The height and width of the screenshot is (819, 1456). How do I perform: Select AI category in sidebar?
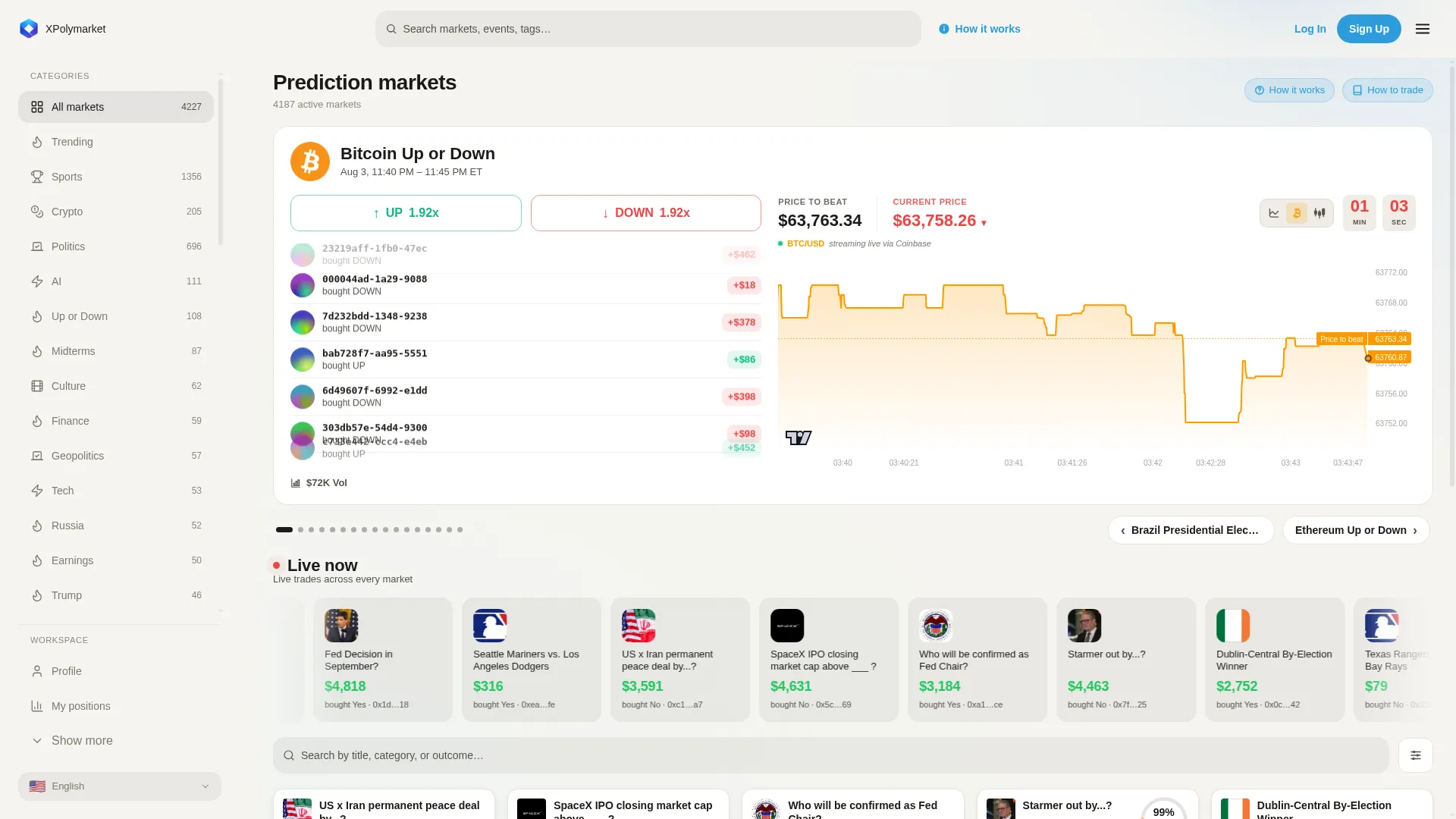(x=116, y=281)
